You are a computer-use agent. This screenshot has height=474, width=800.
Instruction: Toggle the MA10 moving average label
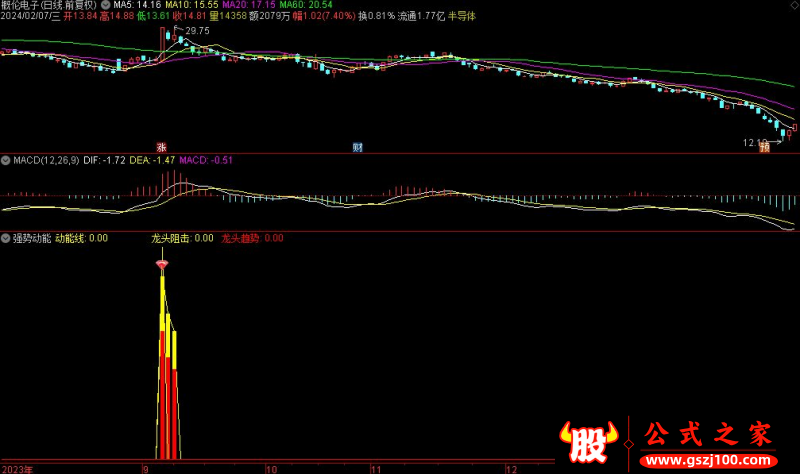coord(186,5)
